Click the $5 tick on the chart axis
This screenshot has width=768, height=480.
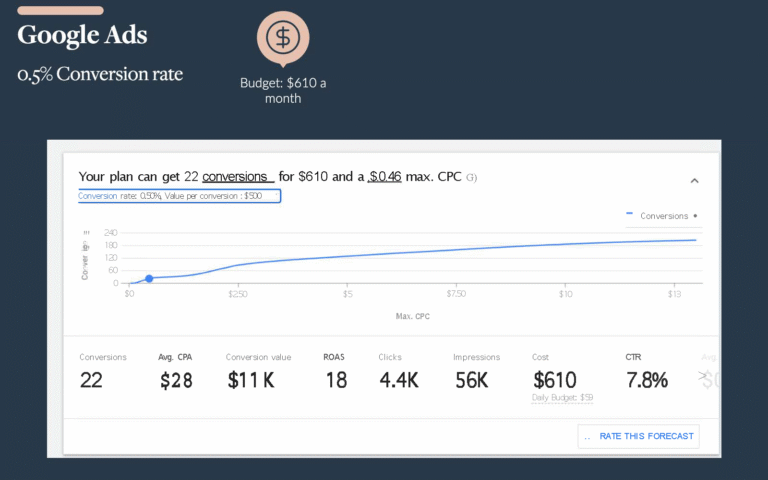347,294
